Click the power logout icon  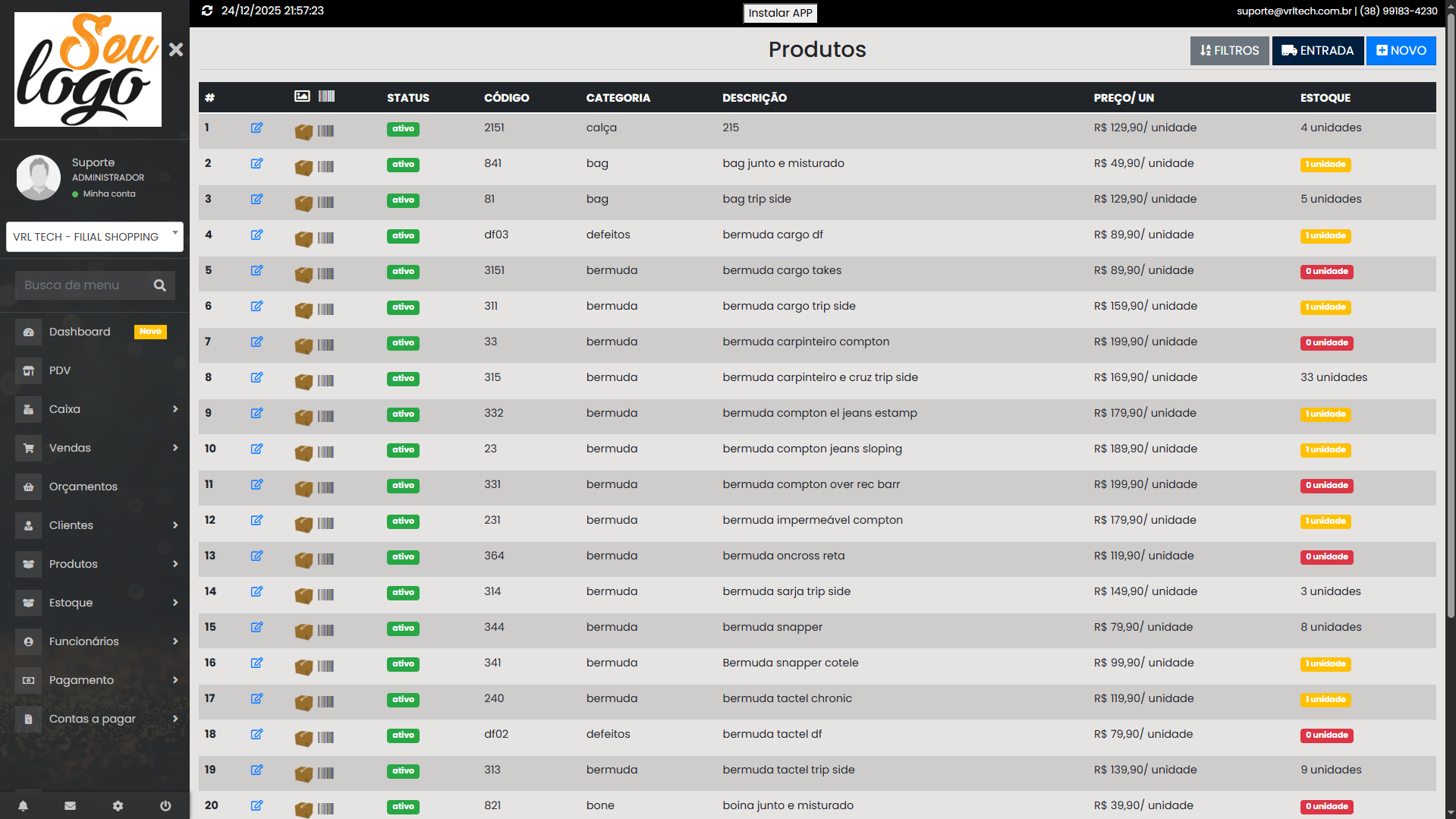click(165, 806)
